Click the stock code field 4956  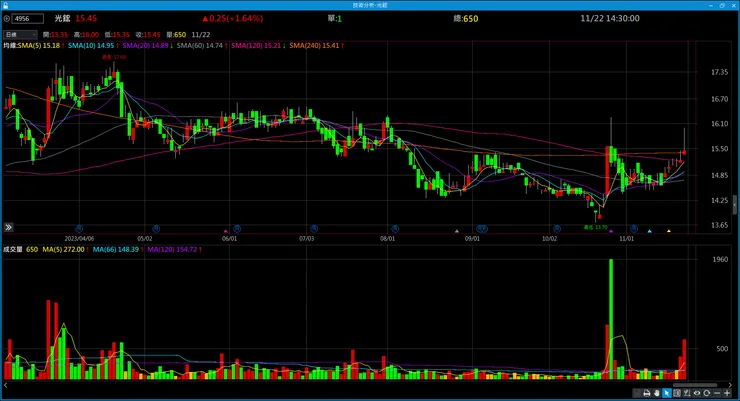[28, 19]
